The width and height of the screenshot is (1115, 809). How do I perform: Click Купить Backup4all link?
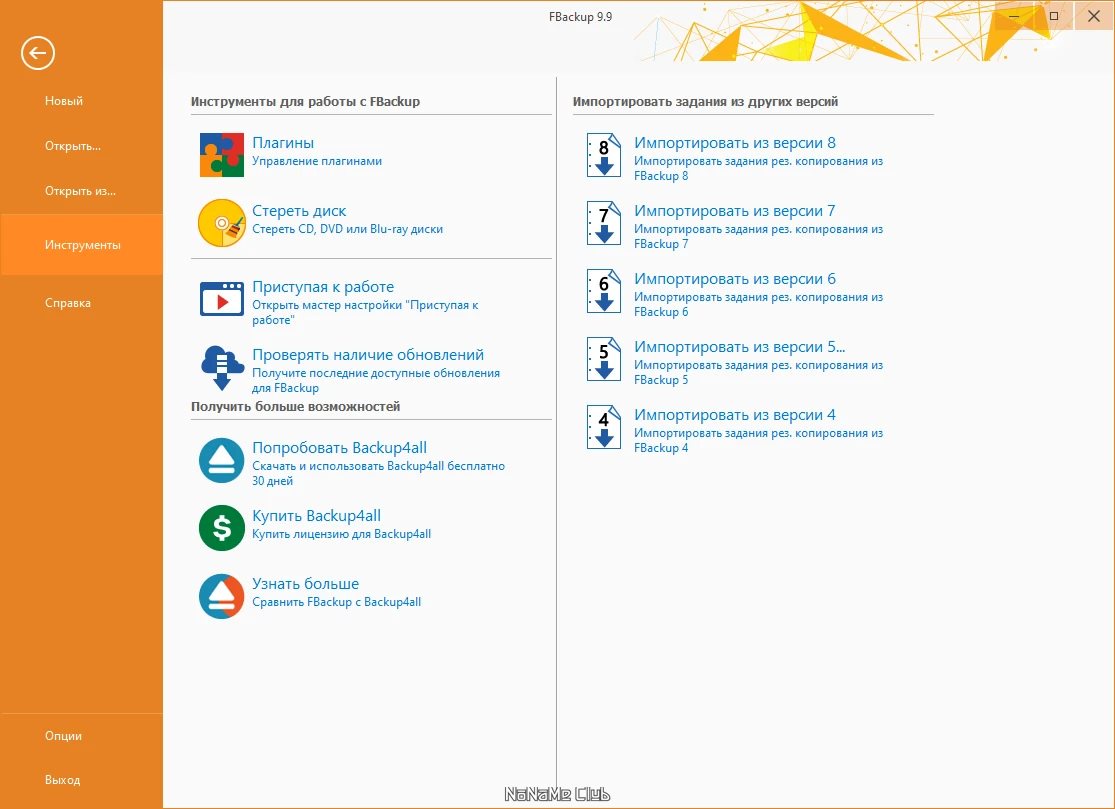tap(316, 516)
